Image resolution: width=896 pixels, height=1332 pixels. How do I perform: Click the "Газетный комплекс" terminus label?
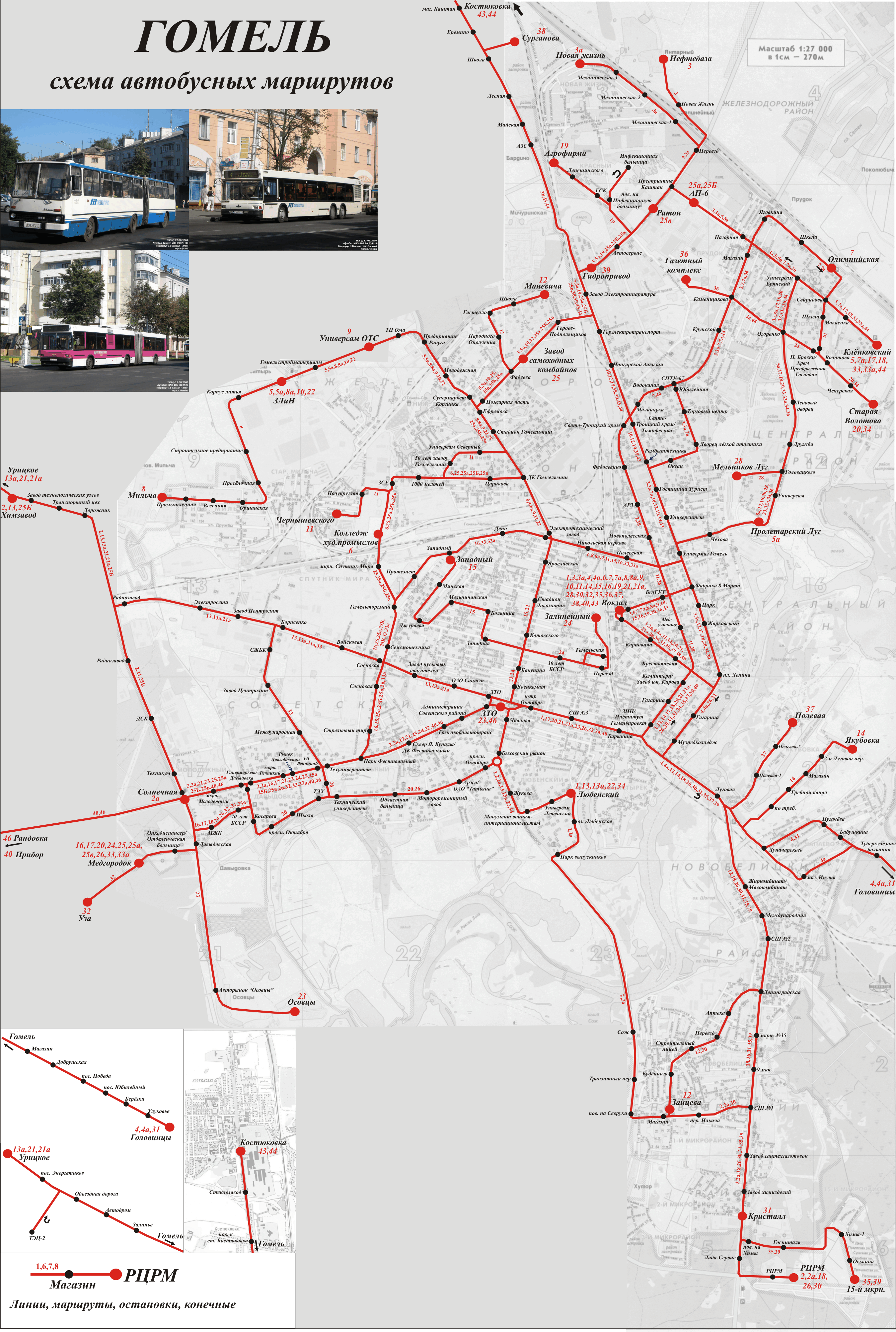click(x=684, y=266)
